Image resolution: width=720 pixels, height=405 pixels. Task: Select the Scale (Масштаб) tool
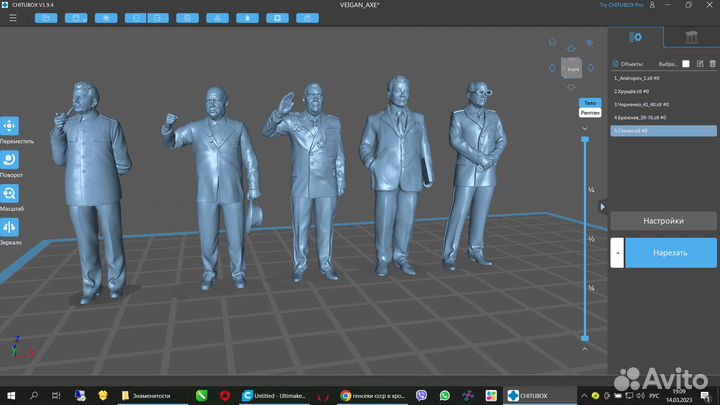[11, 194]
